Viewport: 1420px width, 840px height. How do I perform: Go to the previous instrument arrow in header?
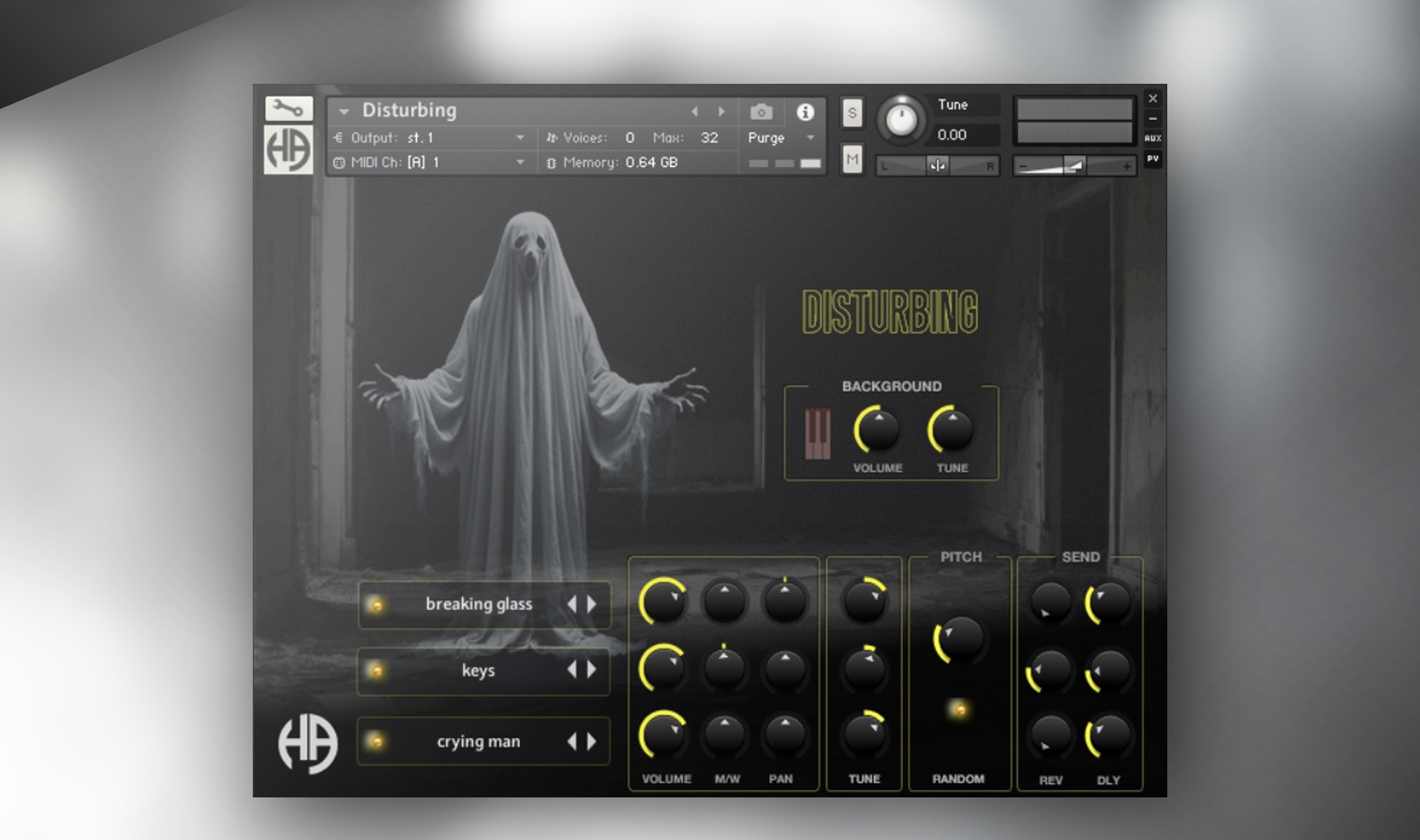[x=694, y=111]
